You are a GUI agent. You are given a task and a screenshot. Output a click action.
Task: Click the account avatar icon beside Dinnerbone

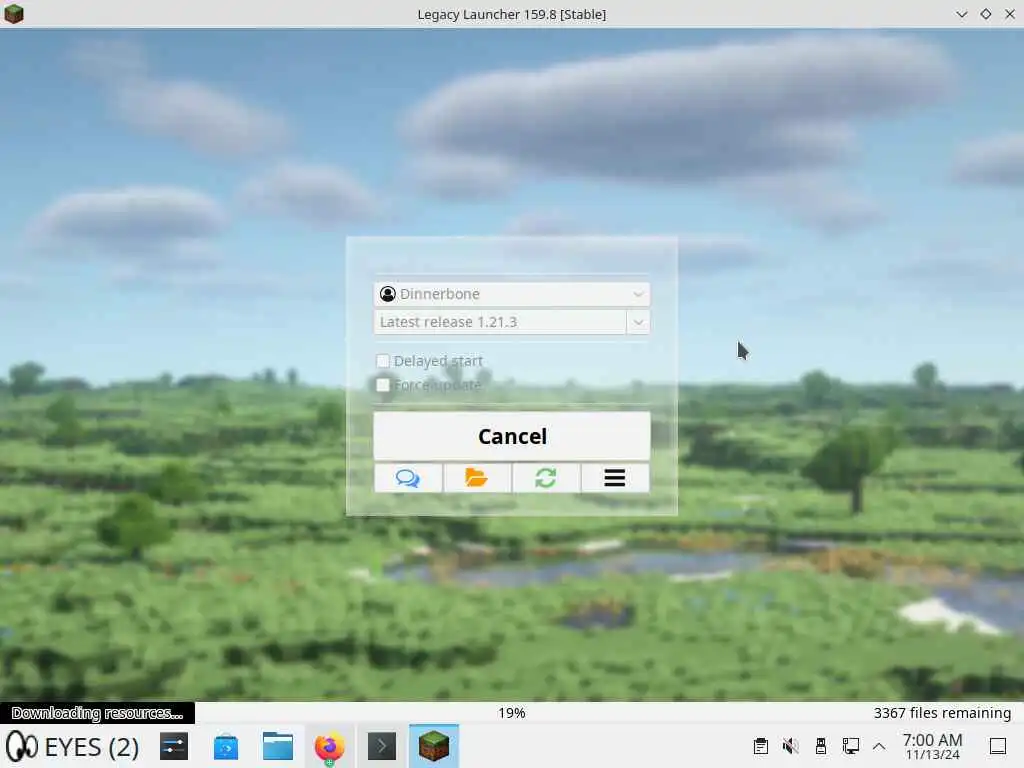(x=388, y=294)
